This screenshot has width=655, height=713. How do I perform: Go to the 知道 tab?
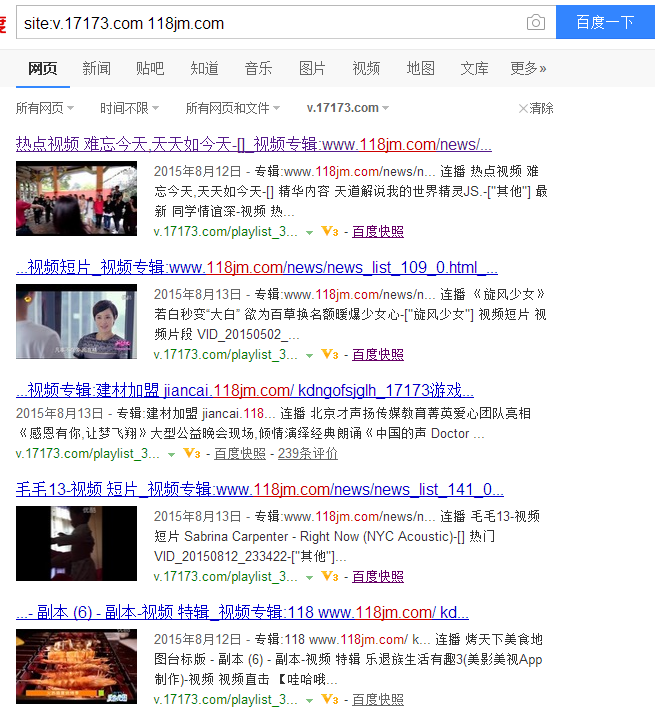(x=204, y=69)
